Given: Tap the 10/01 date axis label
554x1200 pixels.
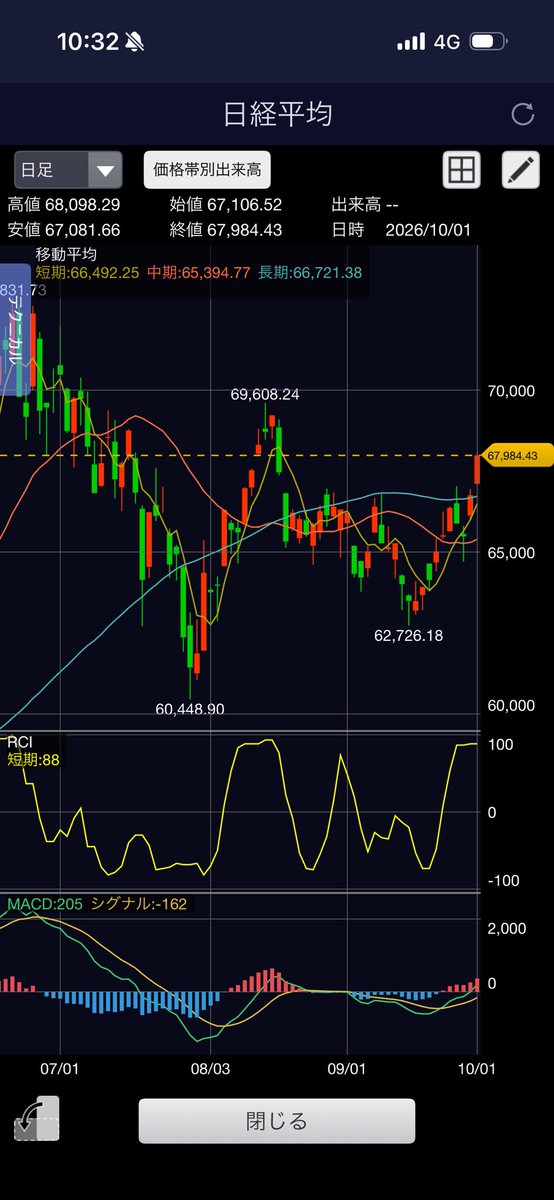Looking at the screenshot, I should coord(476,1069).
